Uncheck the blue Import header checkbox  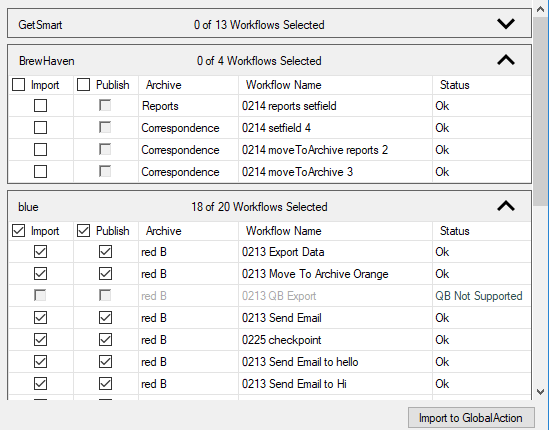18,231
